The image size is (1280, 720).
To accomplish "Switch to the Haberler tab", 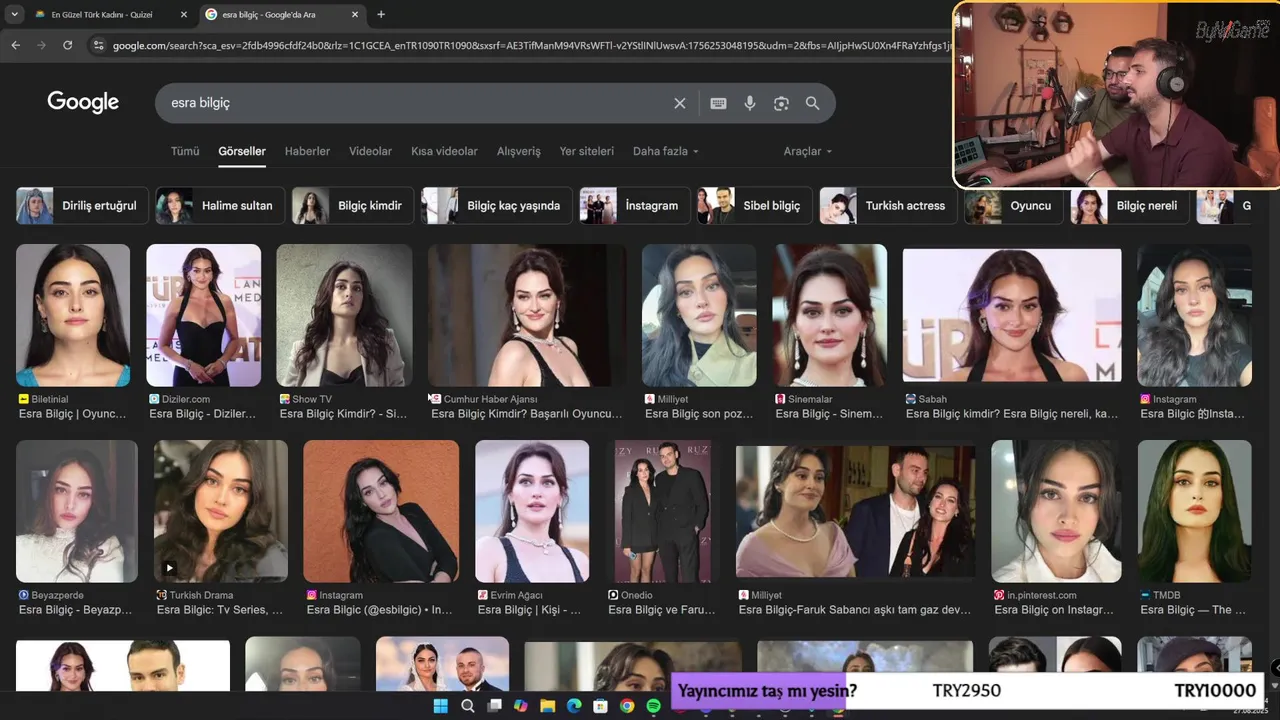I will [307, 151].
